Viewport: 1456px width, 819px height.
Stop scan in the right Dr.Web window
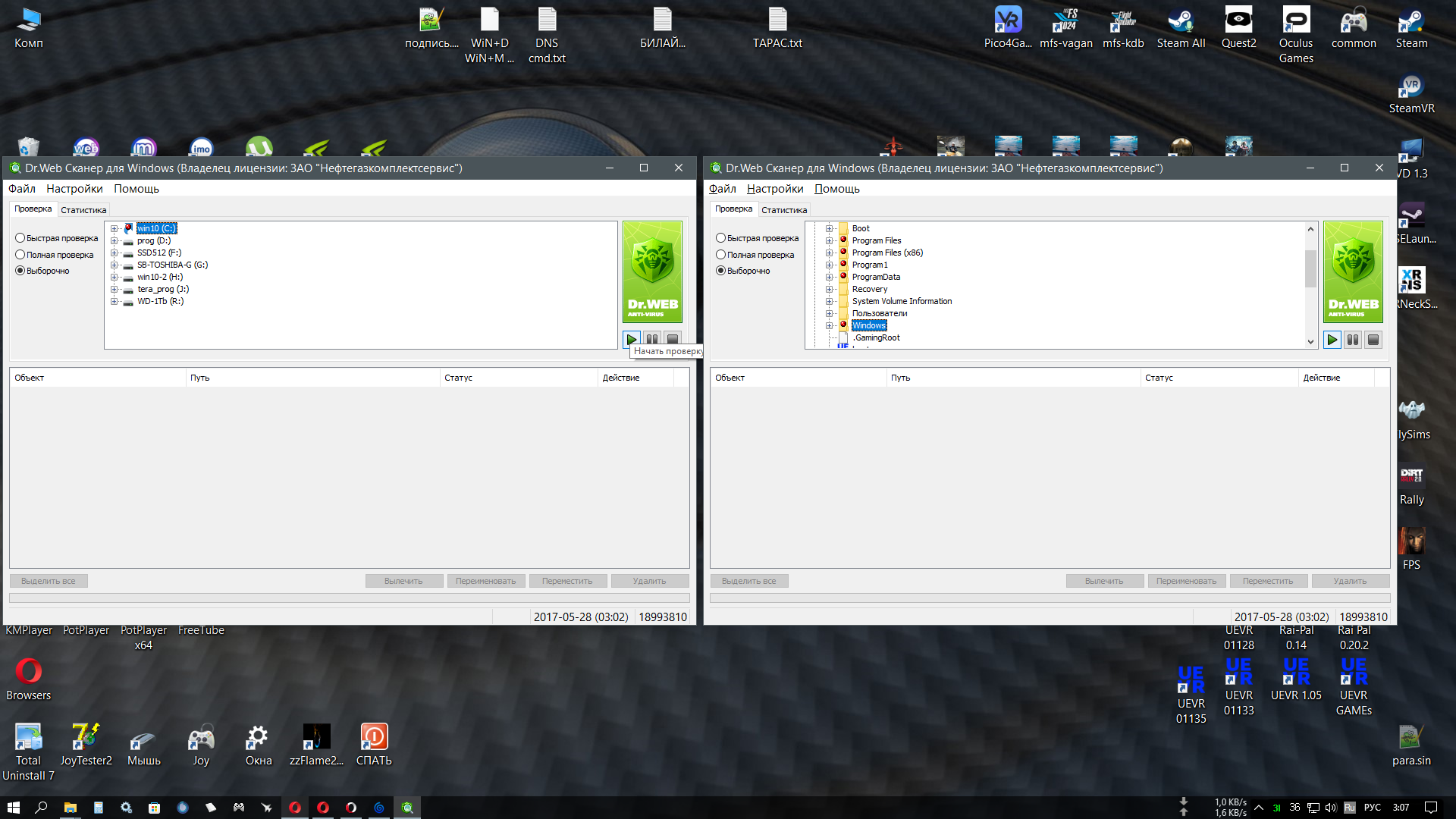coord(1373,340)
